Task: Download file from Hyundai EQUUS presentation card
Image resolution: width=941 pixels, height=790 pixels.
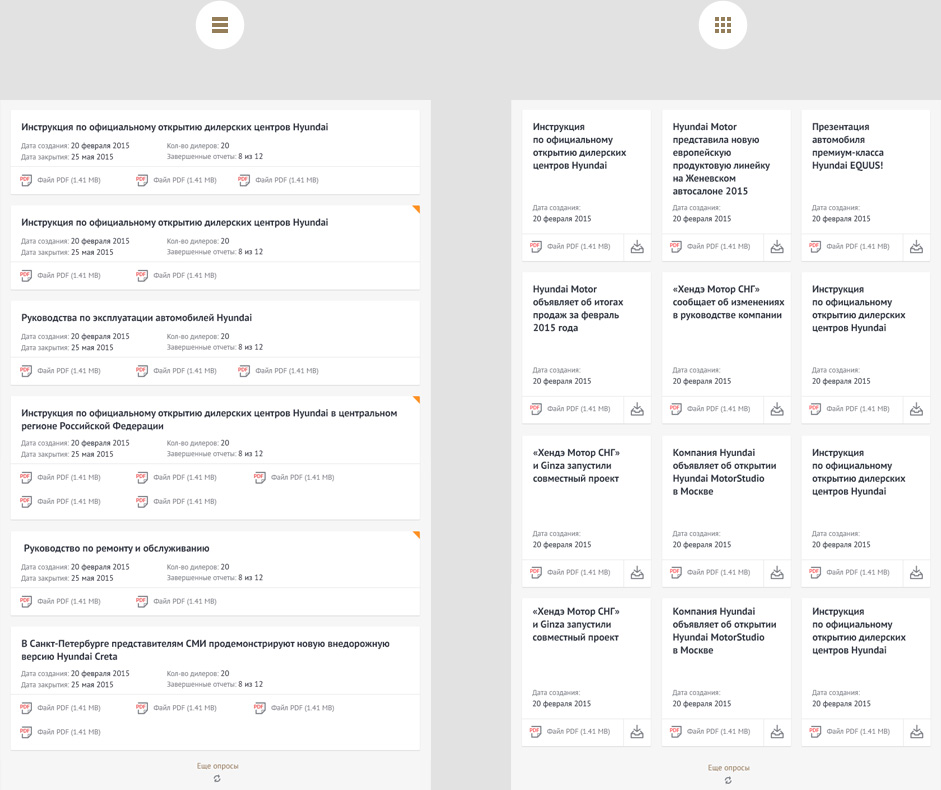Action: pyautogui.click(x=917, y=247)
